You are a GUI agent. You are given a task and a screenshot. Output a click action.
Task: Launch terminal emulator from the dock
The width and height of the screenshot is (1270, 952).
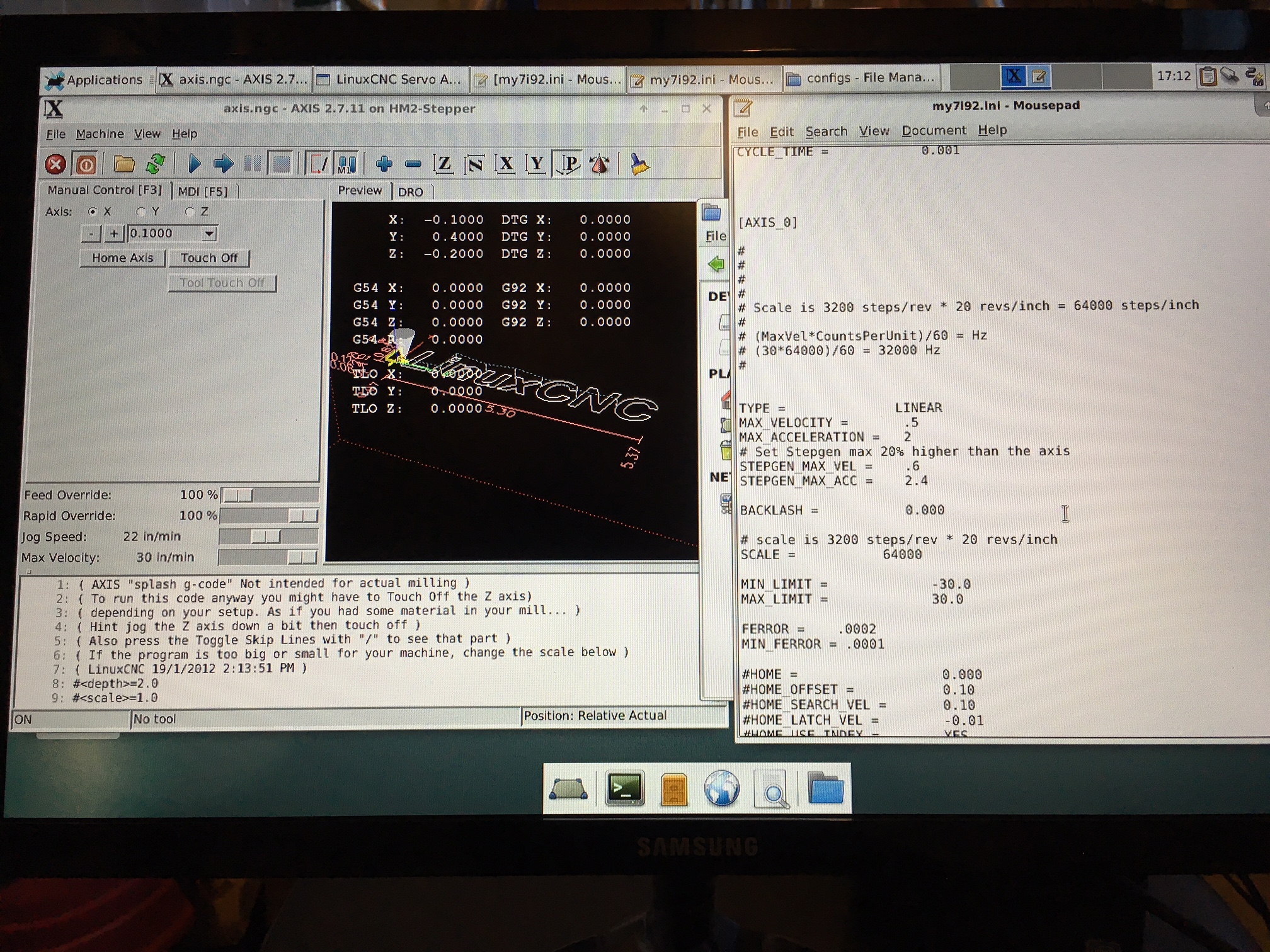click(x=624, y=788)
